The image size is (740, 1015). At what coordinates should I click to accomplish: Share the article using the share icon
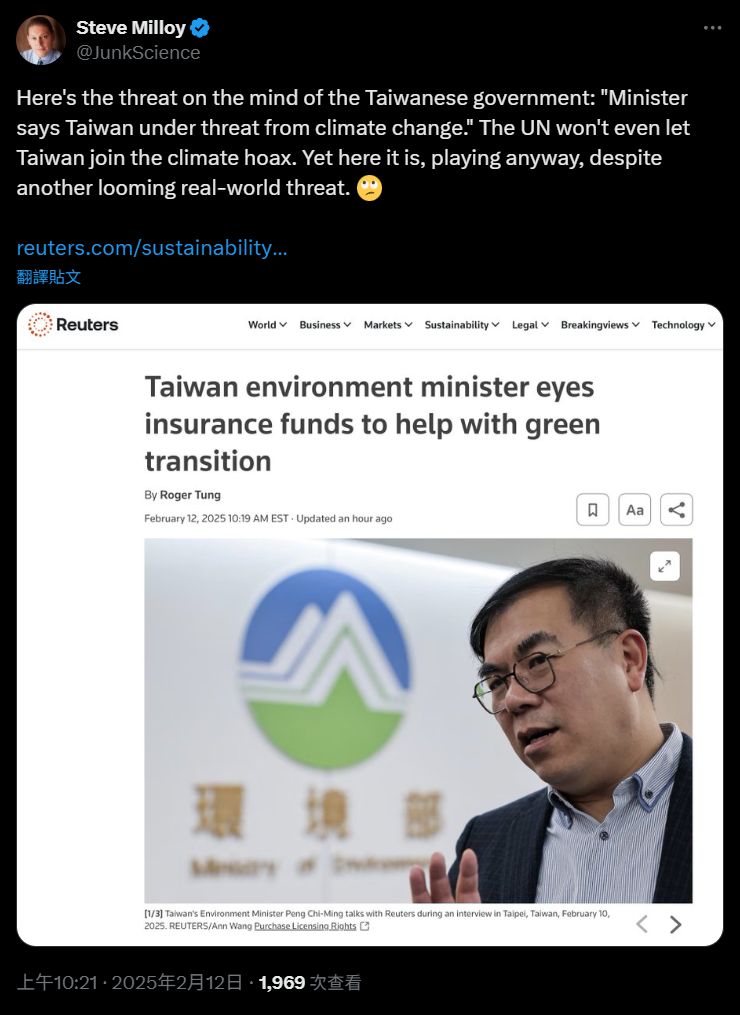click(x=677, y=510)
